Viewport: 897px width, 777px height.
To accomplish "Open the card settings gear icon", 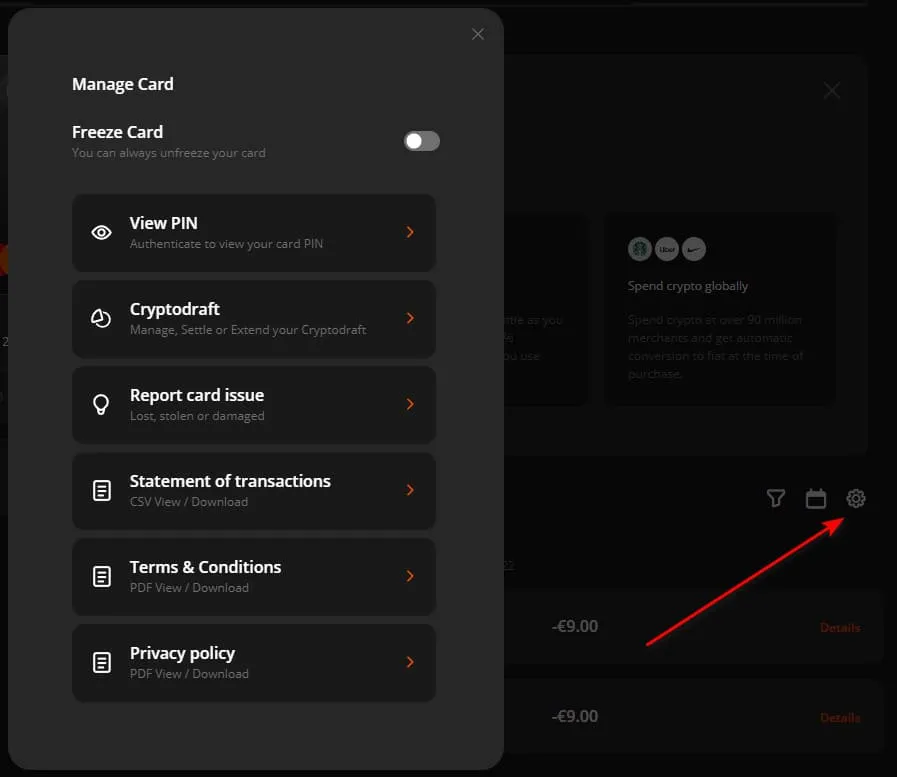I will [x=856, y=498].
